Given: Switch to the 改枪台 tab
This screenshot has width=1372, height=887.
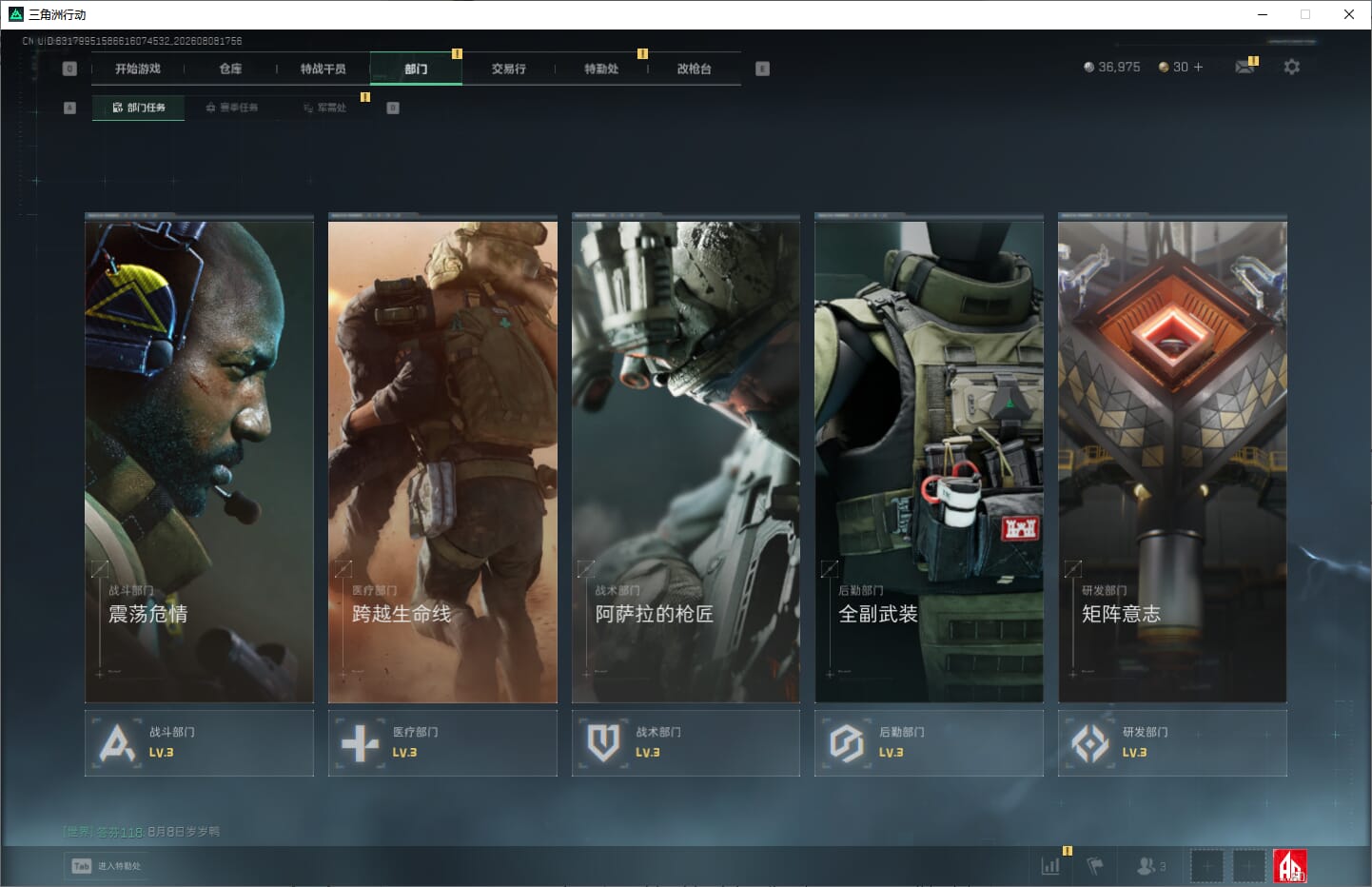Looking at the screenshot, I should [695, 69].
